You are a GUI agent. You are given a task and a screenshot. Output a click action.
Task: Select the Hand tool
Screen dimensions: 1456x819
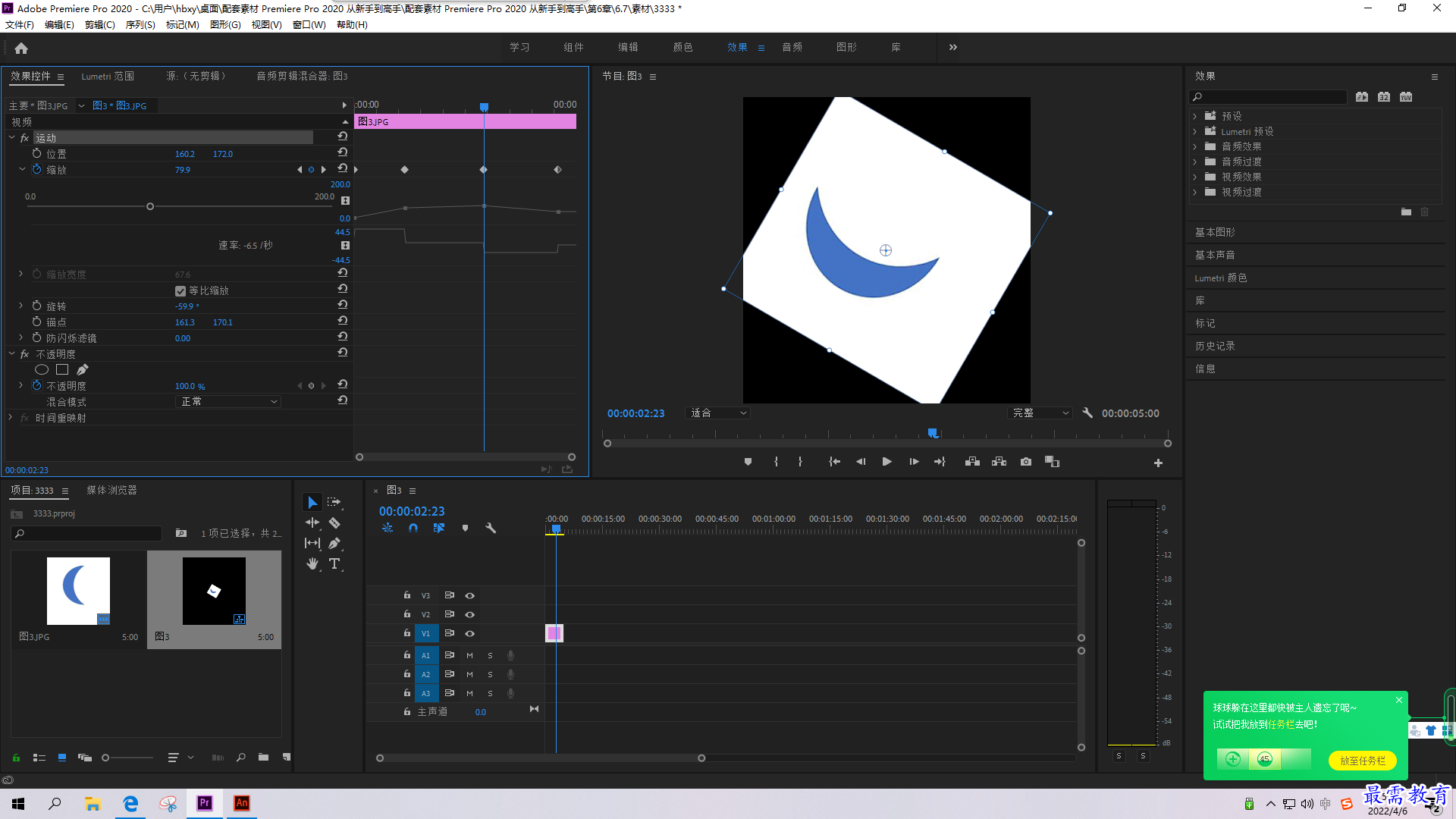point(312,563)
